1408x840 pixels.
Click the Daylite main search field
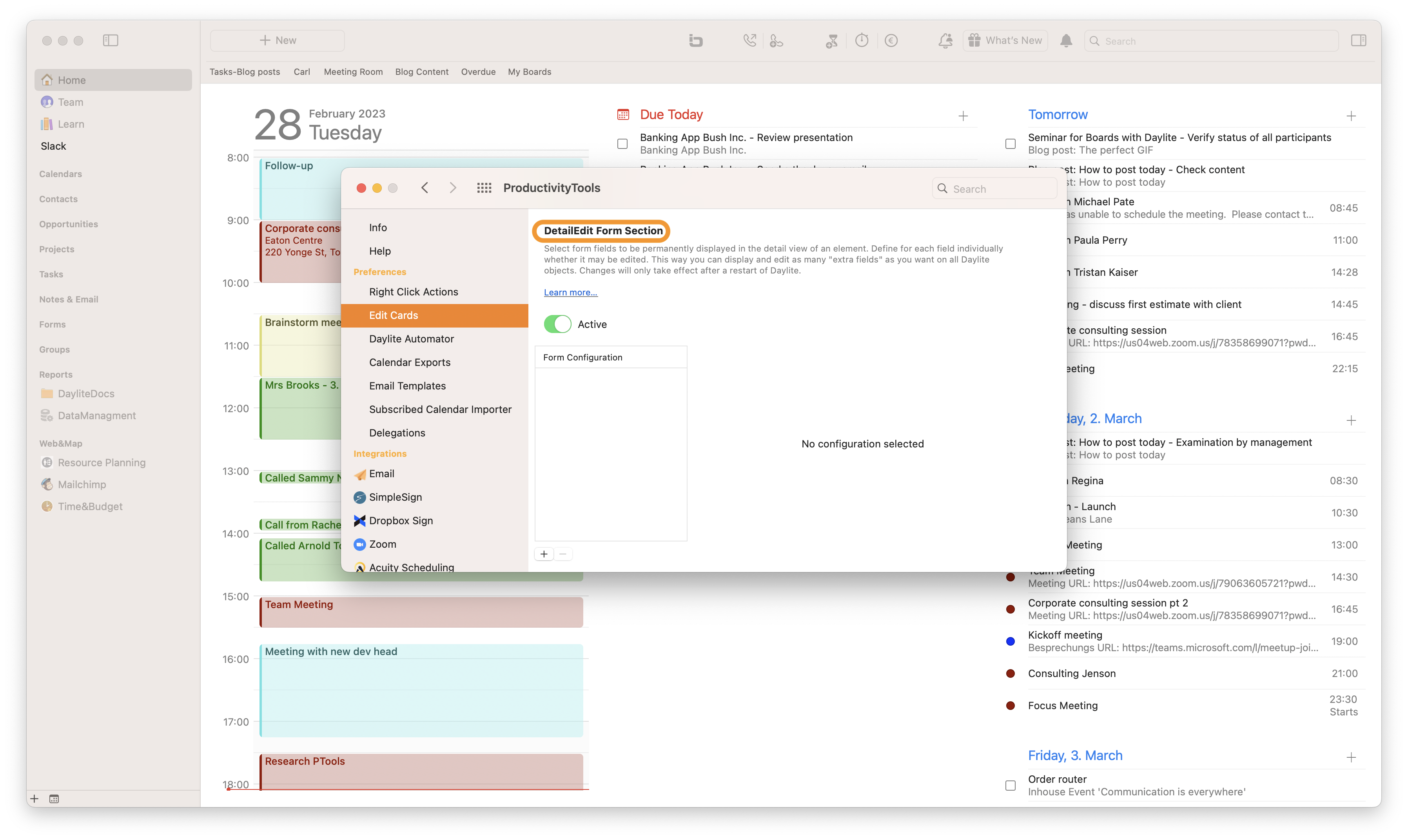(x=1211, y=41)
